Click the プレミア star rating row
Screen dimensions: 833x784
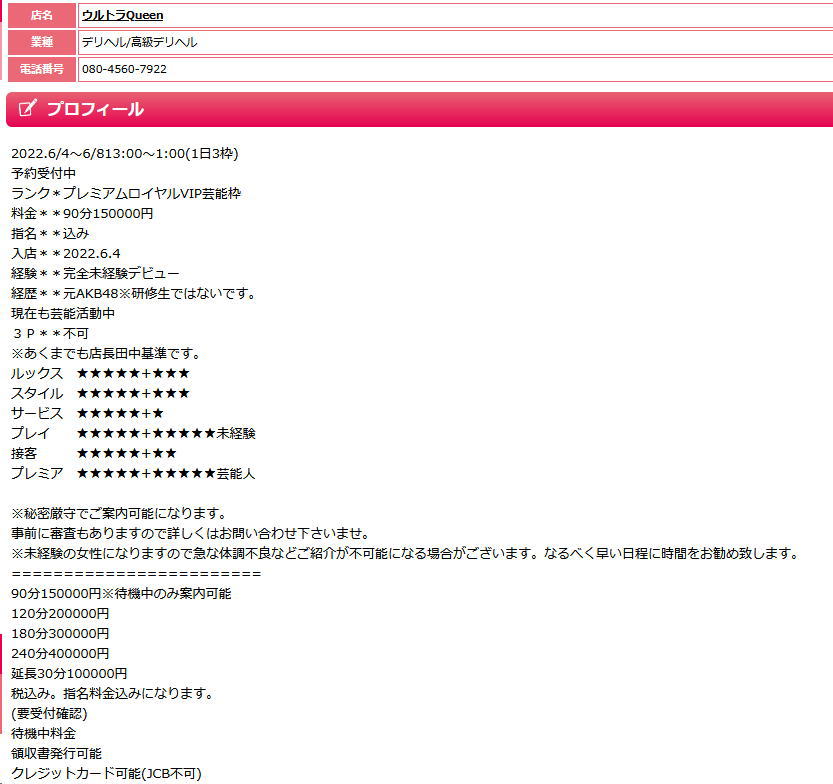pyautogui.click(x=133, y=473)
